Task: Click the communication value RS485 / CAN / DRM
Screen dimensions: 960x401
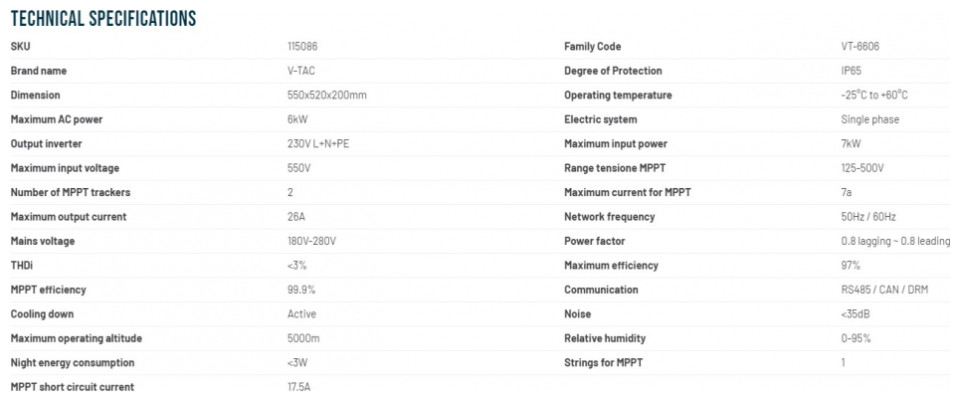Action: pos(885,290)
